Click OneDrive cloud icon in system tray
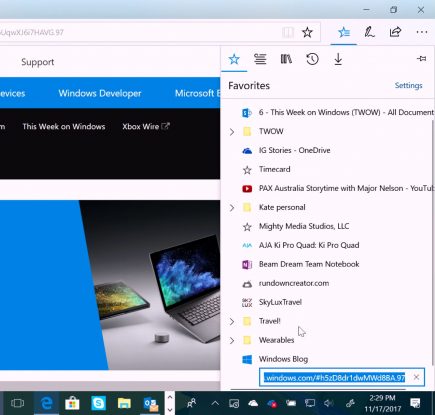 click(253, 403)
